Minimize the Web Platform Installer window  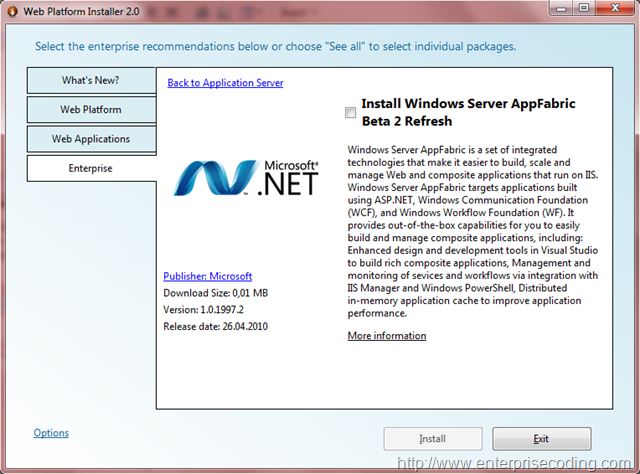[x=562, y=8]
